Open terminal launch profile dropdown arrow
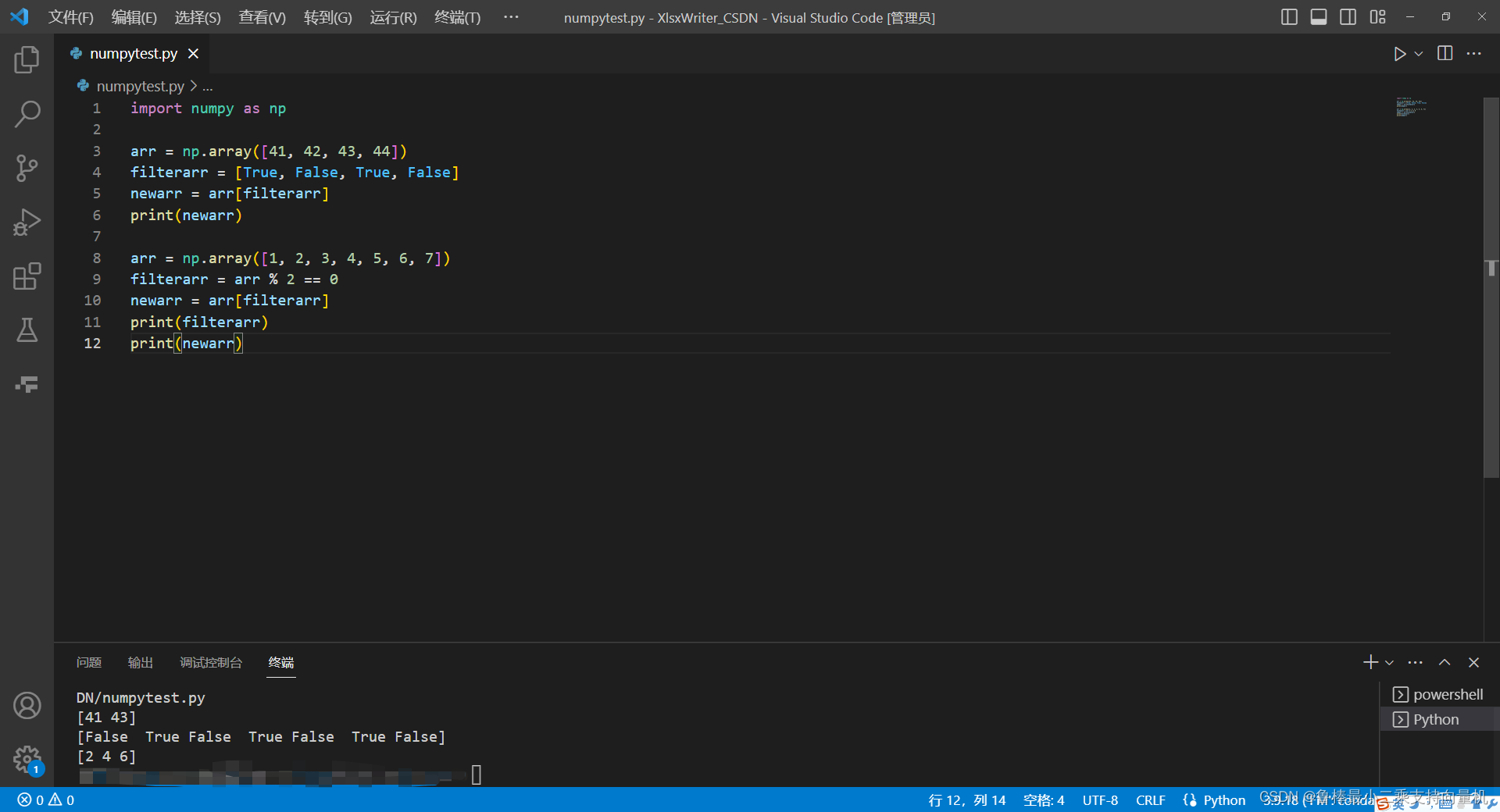Screen dimensions: 1500x812 [x=1389, y=662]
